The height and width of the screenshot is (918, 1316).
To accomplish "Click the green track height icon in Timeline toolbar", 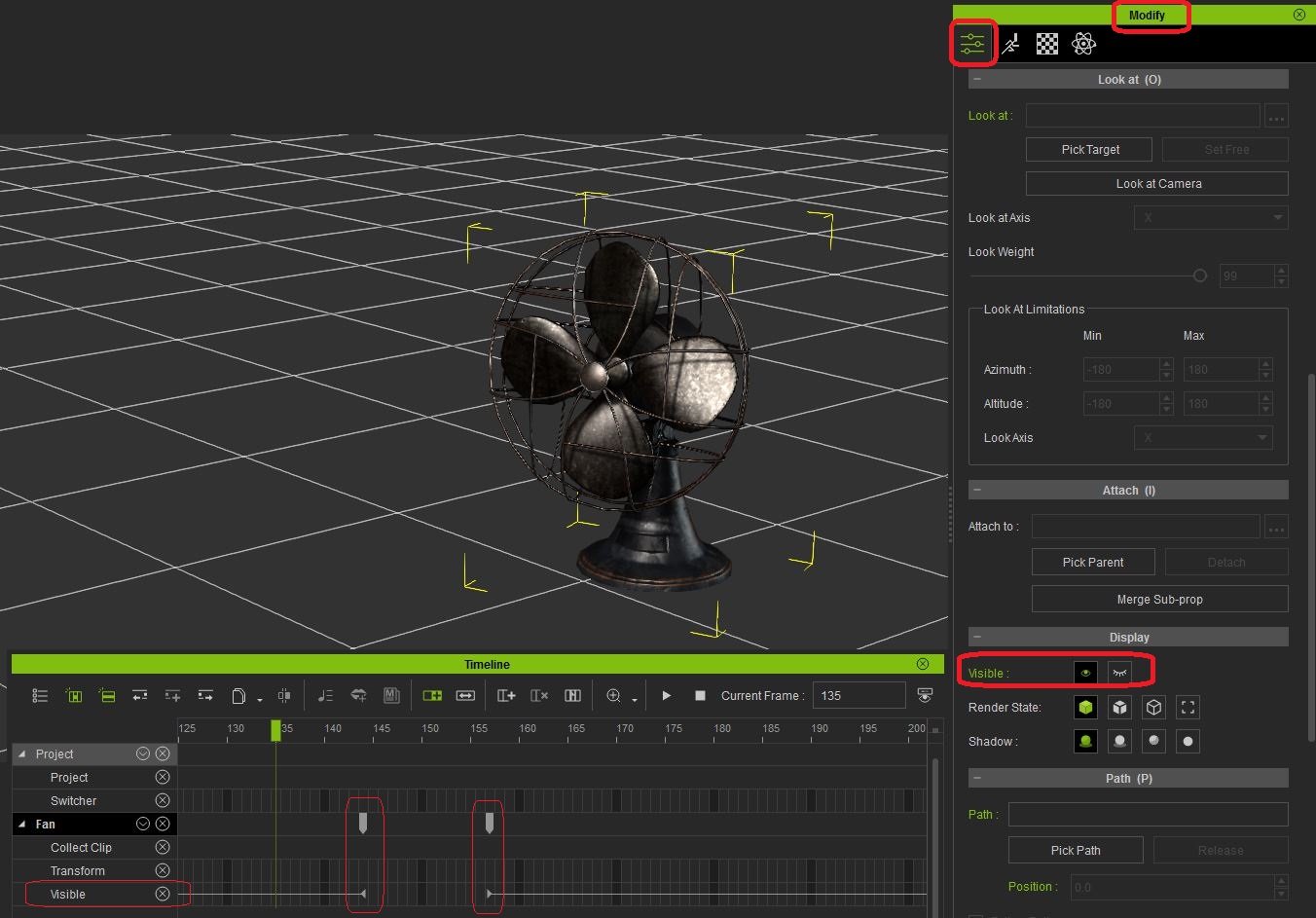I will pos(107,695).
